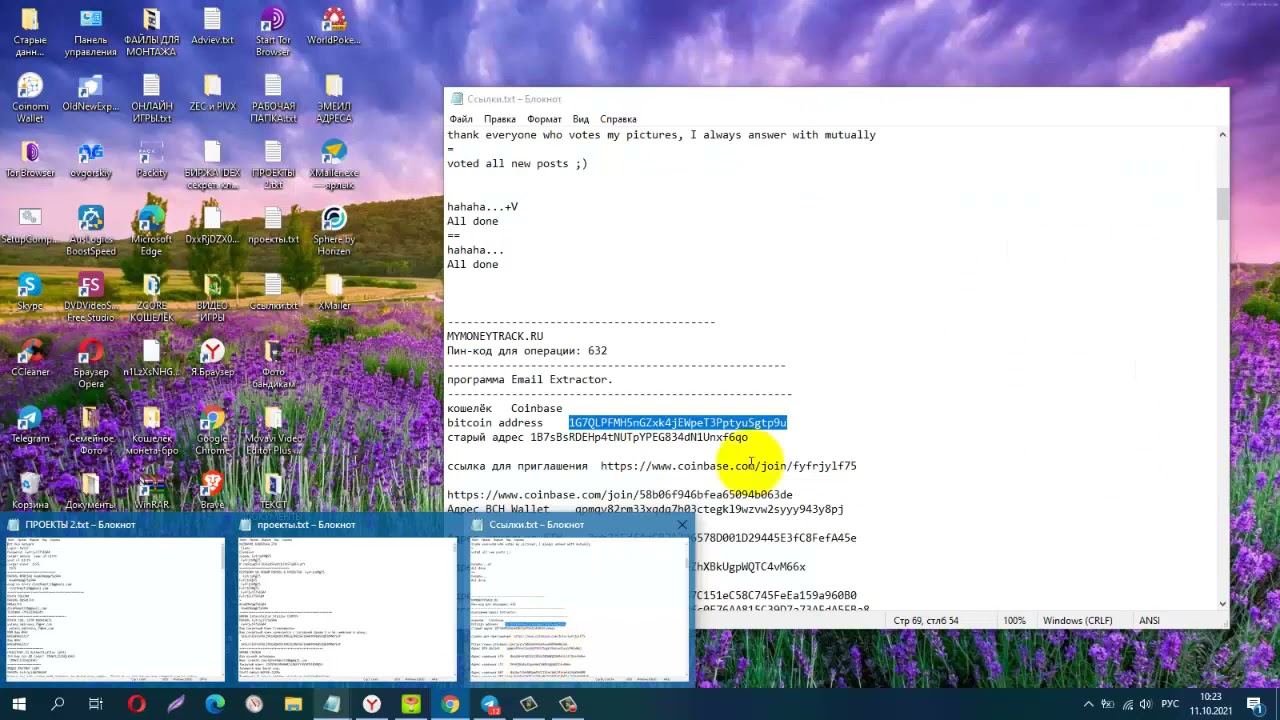
Task: Click the 100% zoom status bar entry
Action: tap(1015, 621)
